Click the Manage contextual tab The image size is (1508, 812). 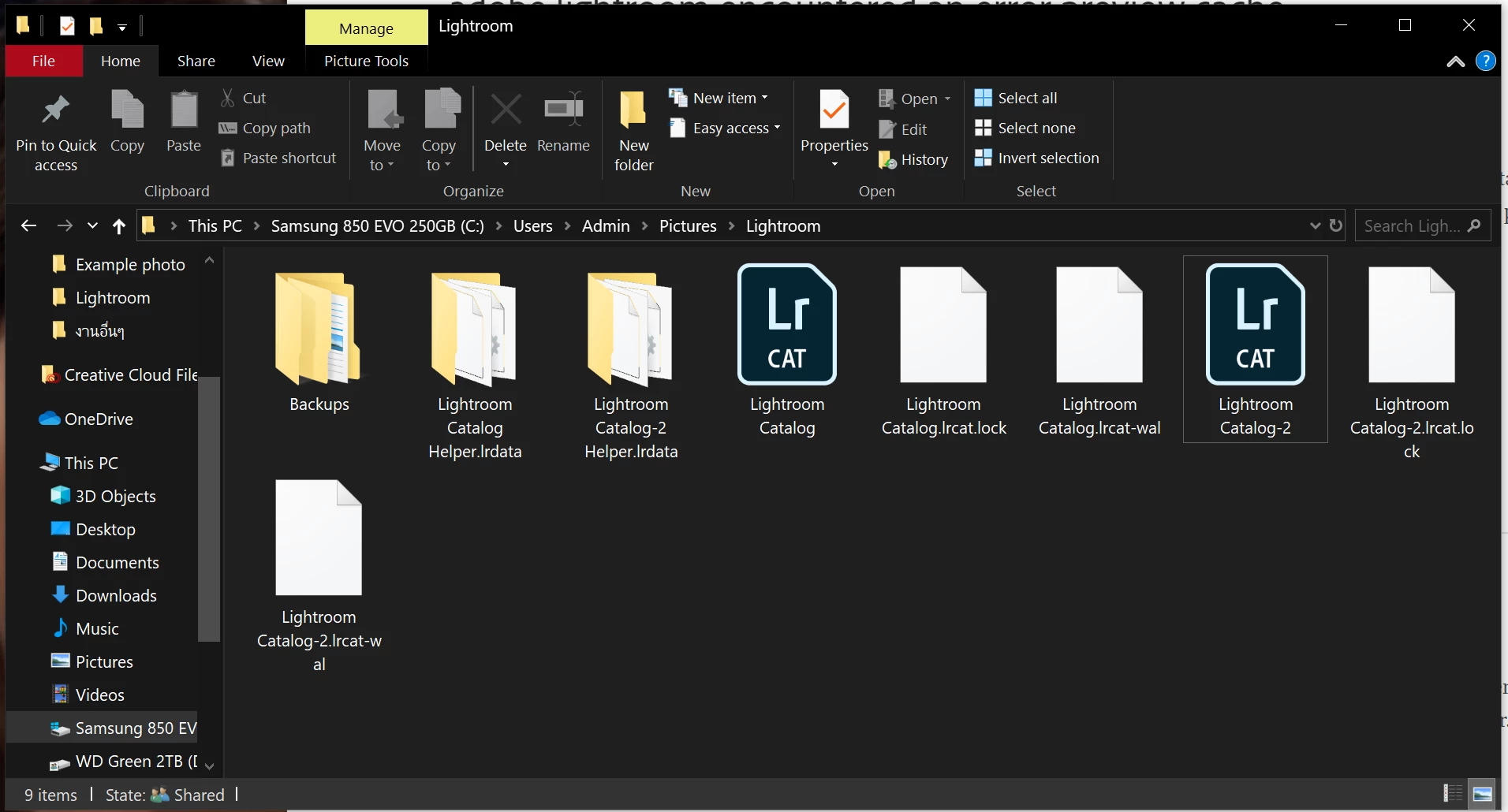pos(366,28)
